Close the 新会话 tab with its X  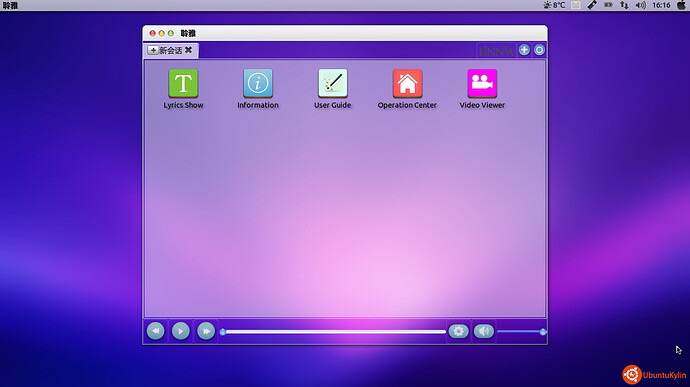pyautogui.click(x=188, y=50)
